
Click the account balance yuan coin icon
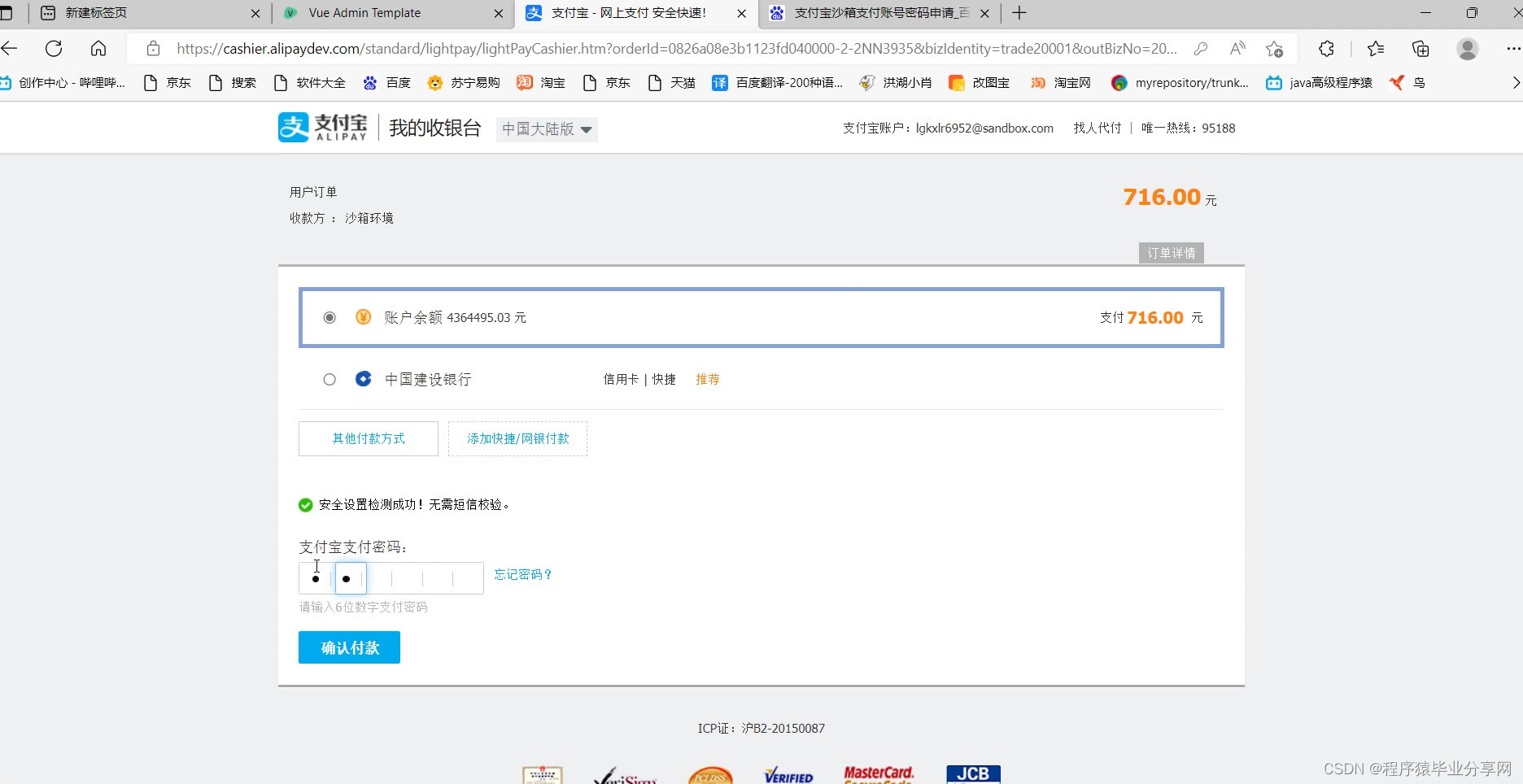(x=363, y=317)
